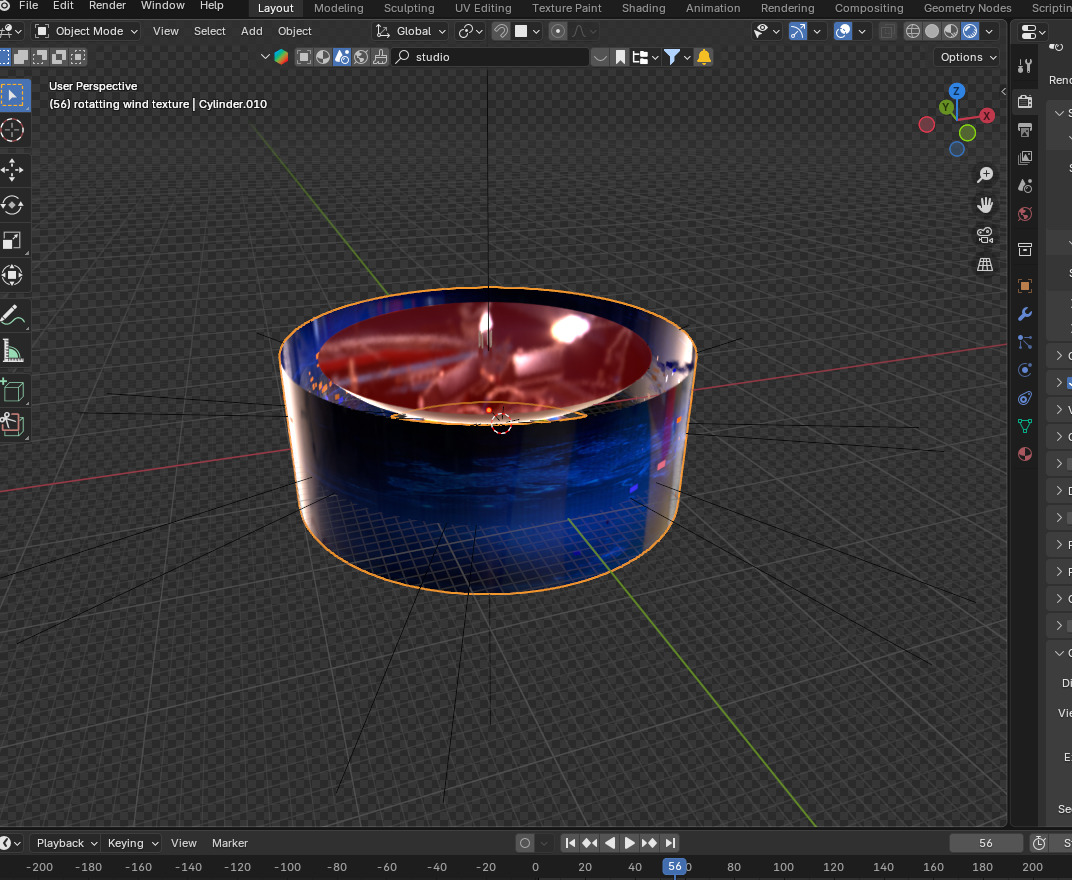1072x880 pixels.
Task: Toggle viewport gizmos display
Action: (798, 31)
